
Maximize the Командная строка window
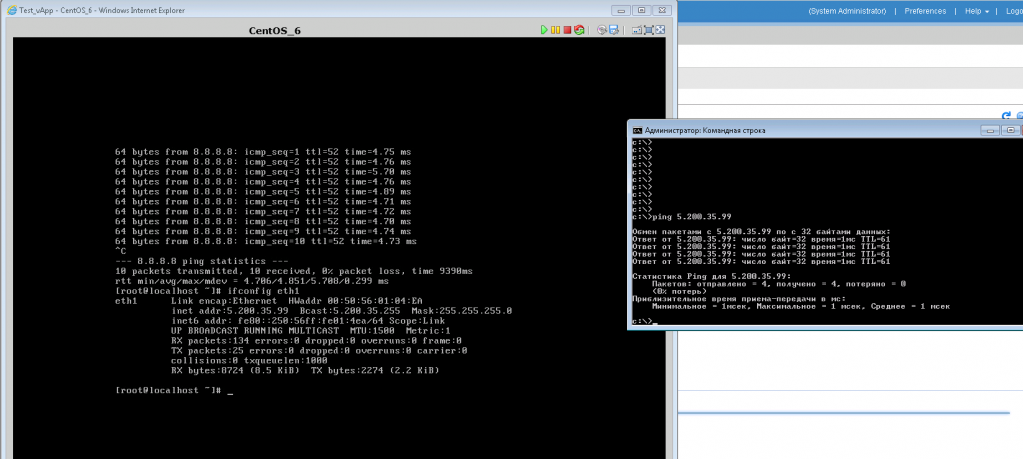click(1011, 130)
